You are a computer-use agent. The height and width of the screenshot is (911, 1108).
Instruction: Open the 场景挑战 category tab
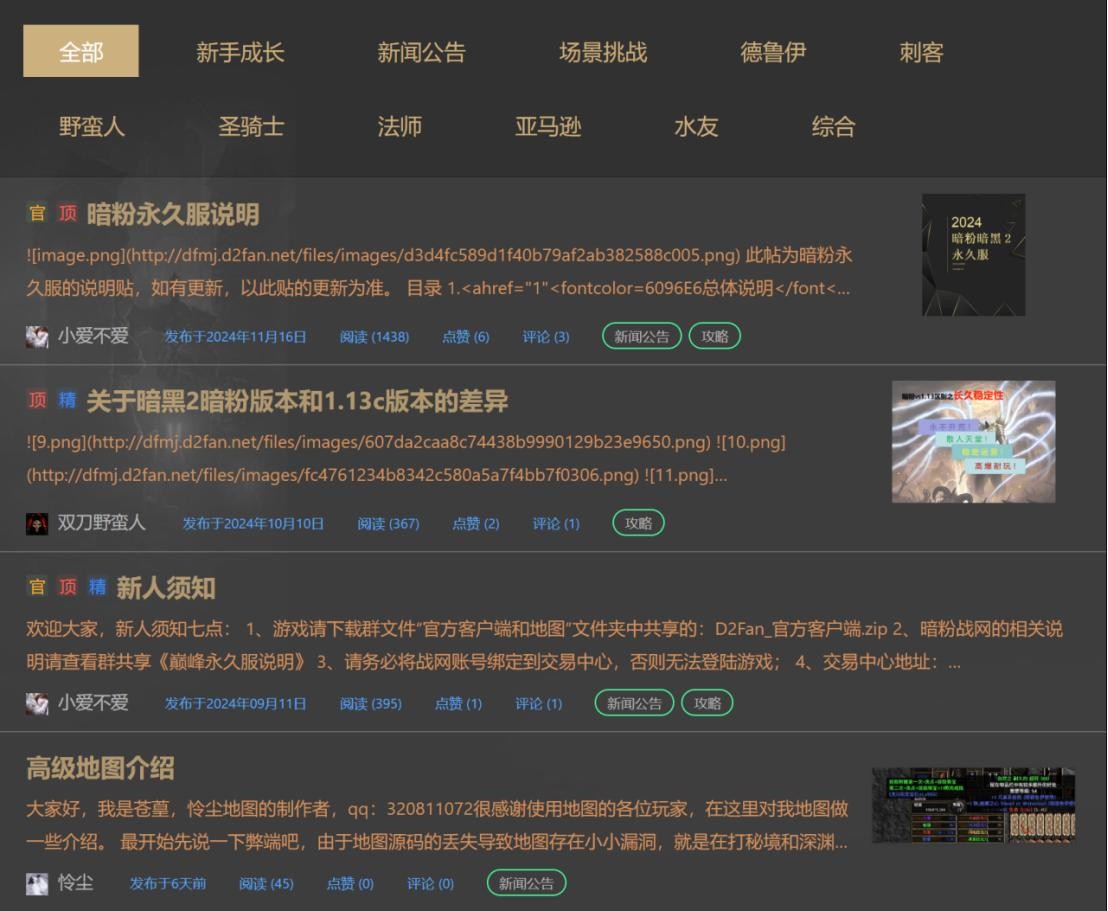point(603,52)
